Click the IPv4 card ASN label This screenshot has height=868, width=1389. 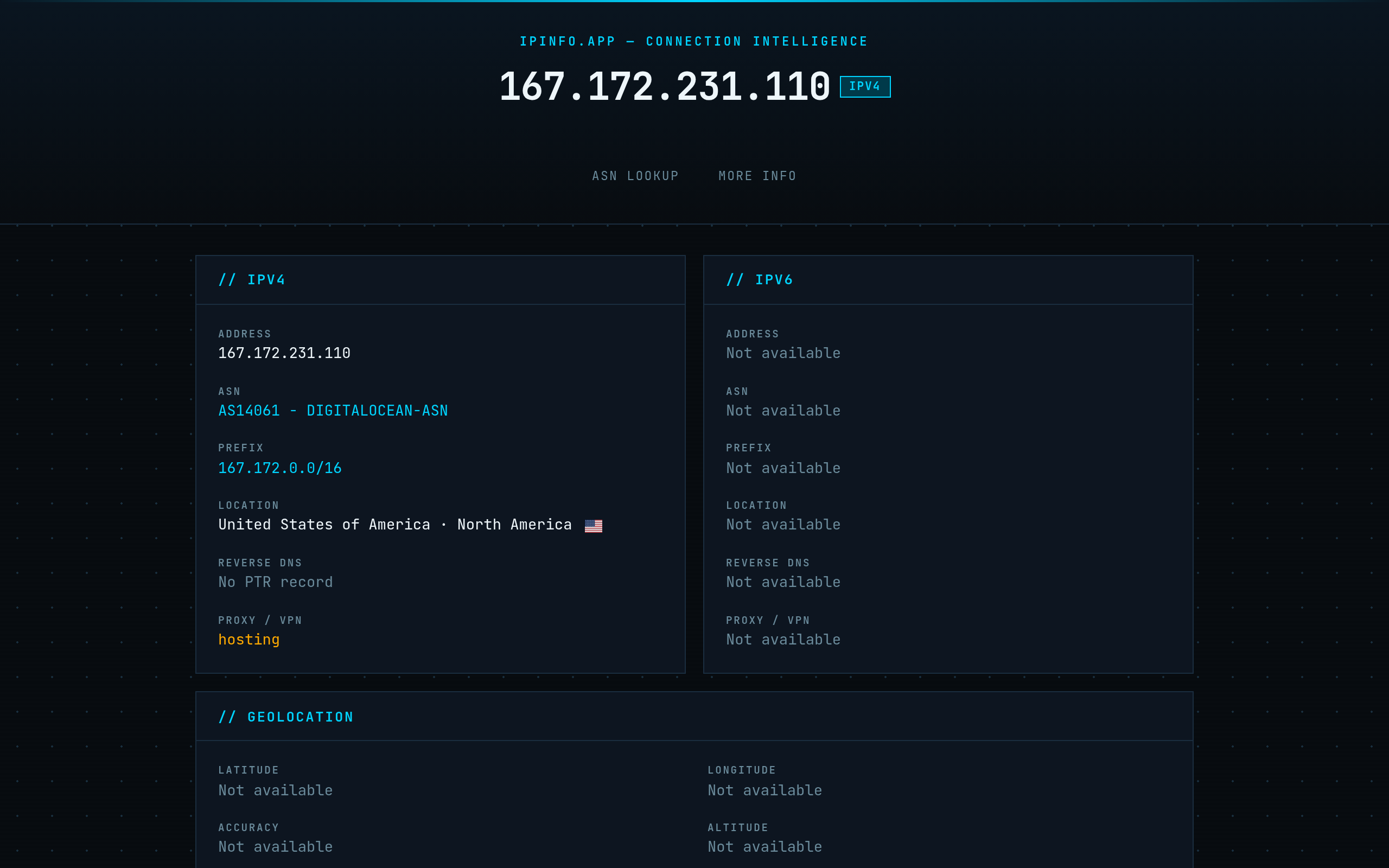coord(229,392)
